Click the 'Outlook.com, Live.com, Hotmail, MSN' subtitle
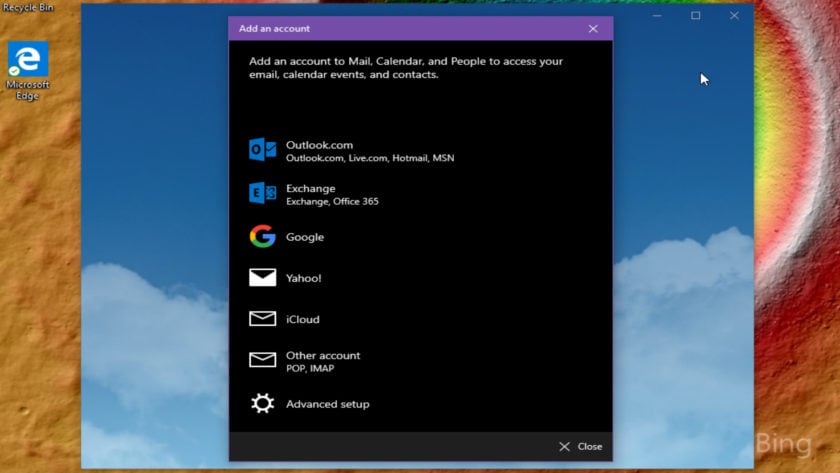Viewport: 840px width, 473px height. pos(370,158)
